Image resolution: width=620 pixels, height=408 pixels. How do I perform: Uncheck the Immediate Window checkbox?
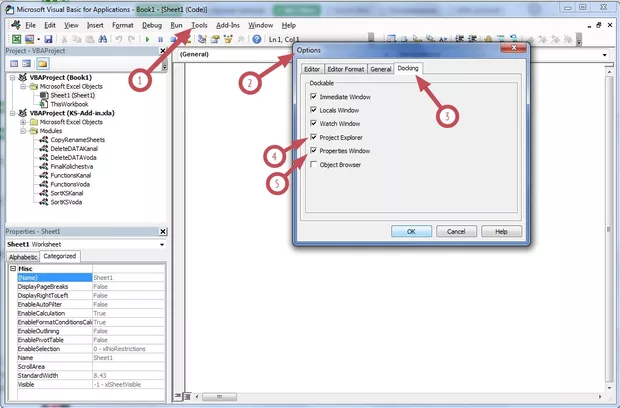(314, 96)
